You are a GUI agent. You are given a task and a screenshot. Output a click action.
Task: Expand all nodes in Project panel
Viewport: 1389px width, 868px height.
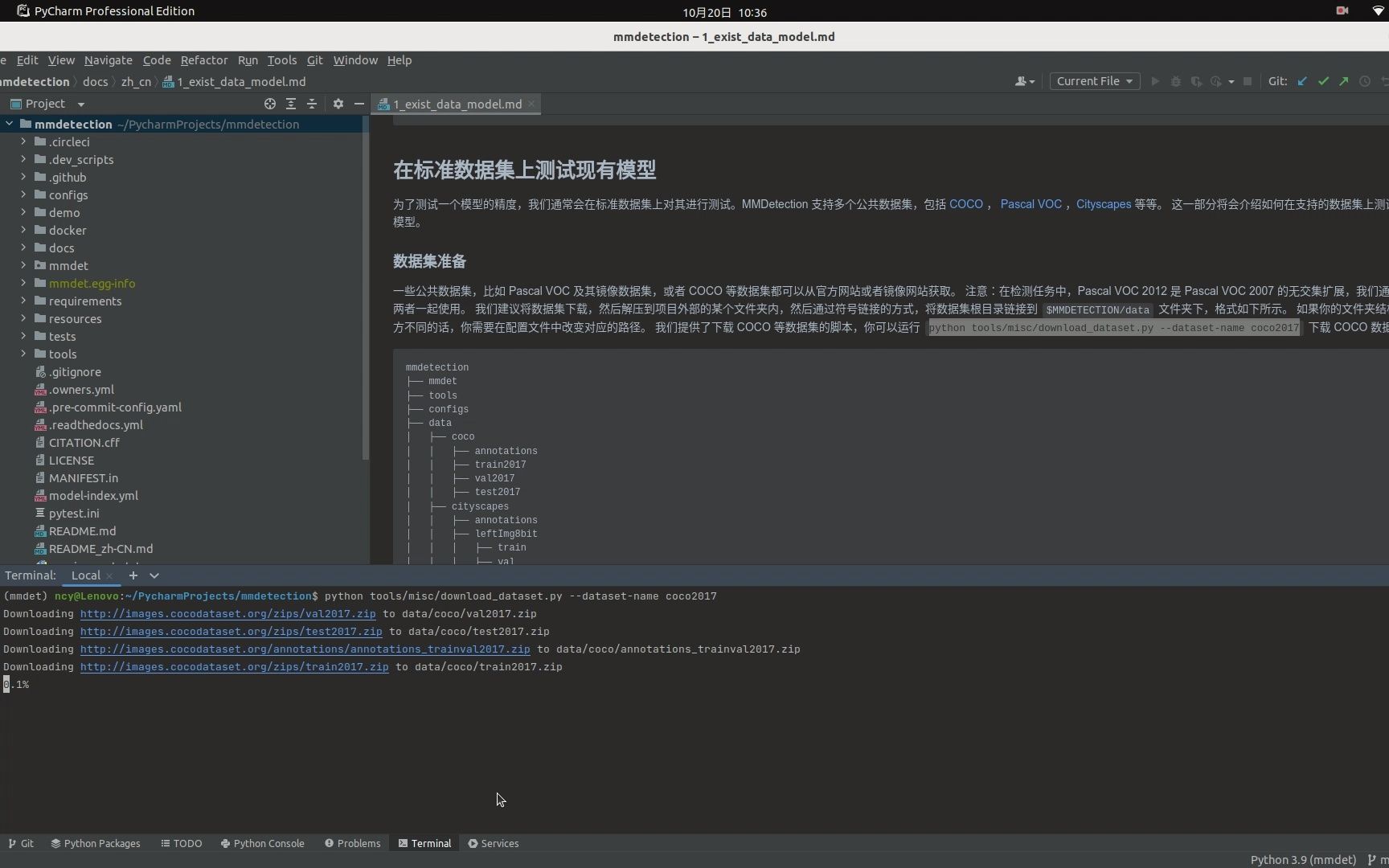291,104
